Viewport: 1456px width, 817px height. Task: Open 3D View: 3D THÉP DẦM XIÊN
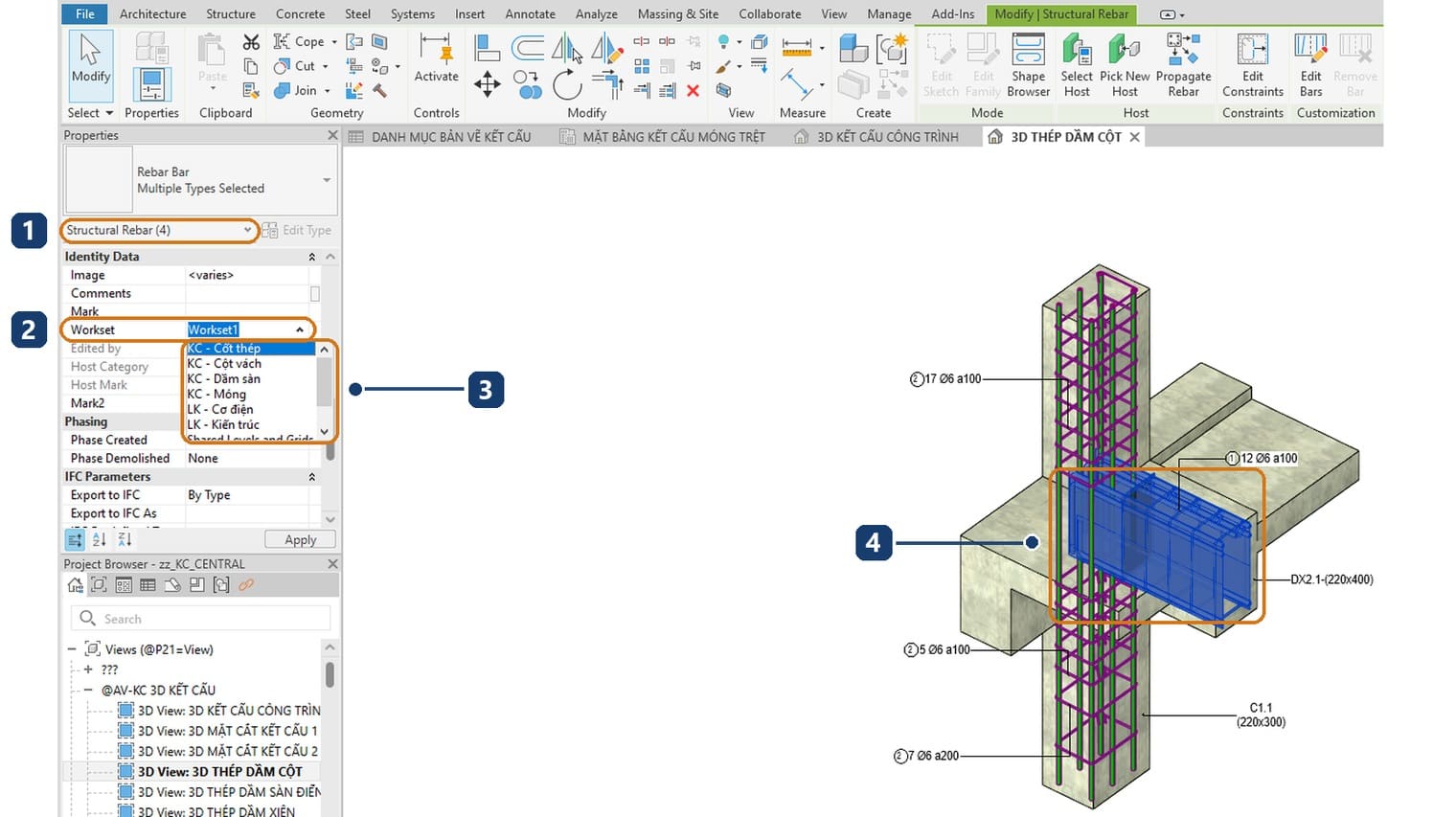coord(207,810)
